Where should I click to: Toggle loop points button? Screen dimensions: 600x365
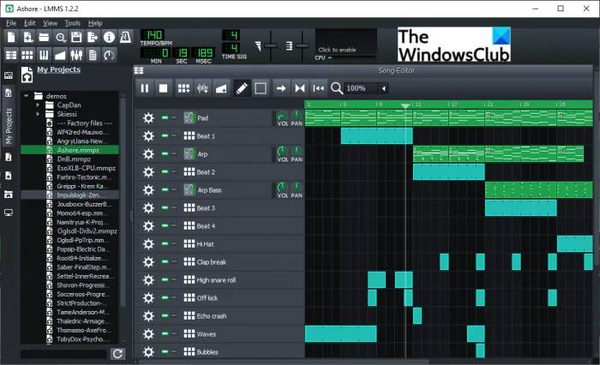click(x=300, y=88)
